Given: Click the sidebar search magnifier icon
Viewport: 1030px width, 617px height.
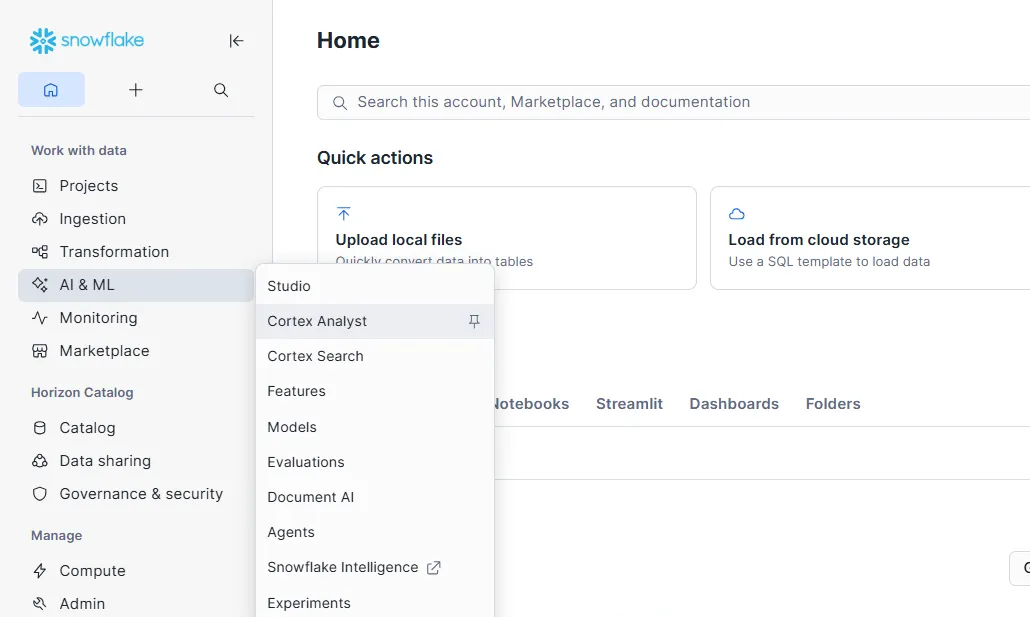Looking at the screenshot, I should [221, 90].
